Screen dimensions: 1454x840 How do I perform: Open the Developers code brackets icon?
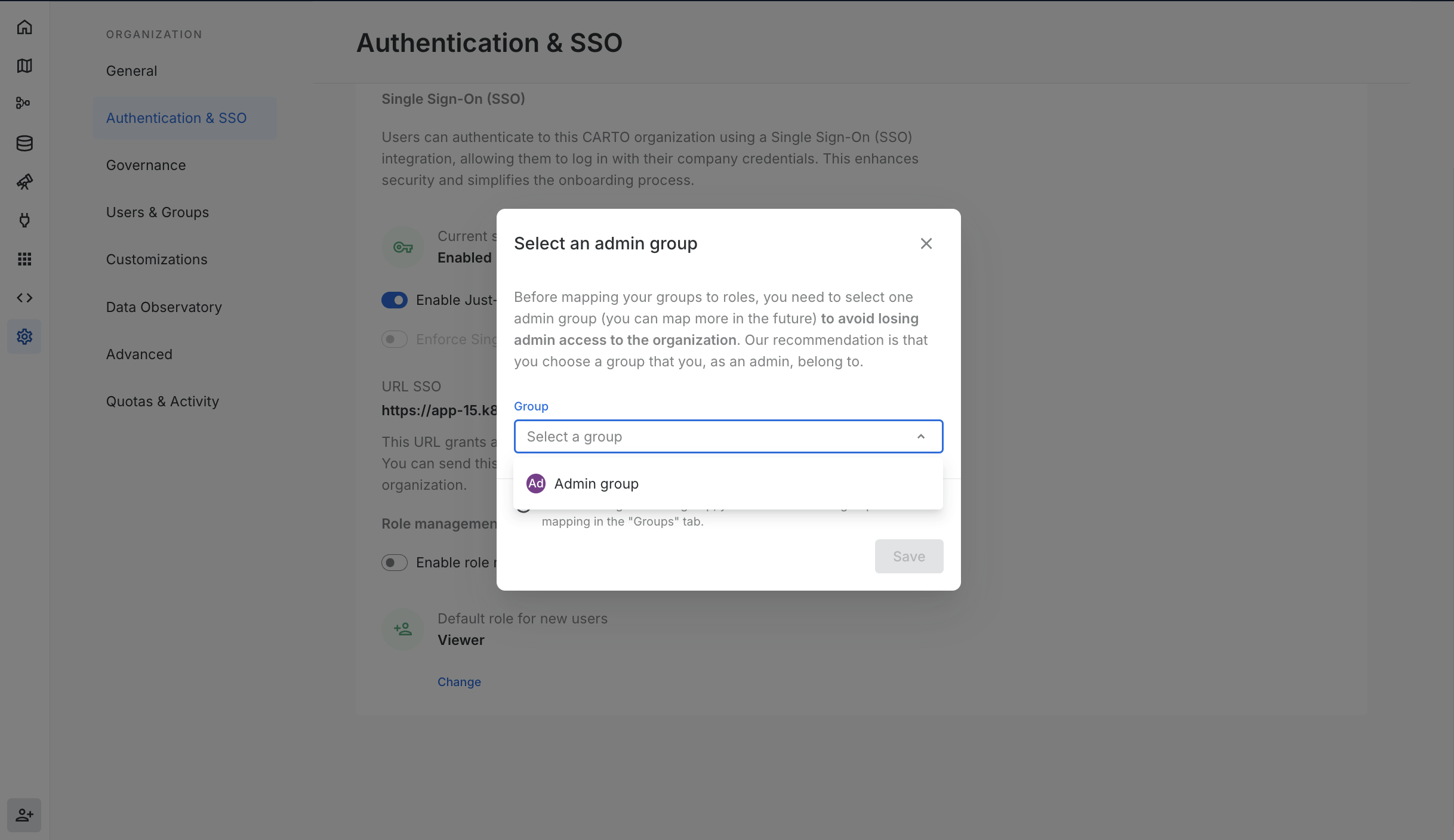[x=24, y=298]
